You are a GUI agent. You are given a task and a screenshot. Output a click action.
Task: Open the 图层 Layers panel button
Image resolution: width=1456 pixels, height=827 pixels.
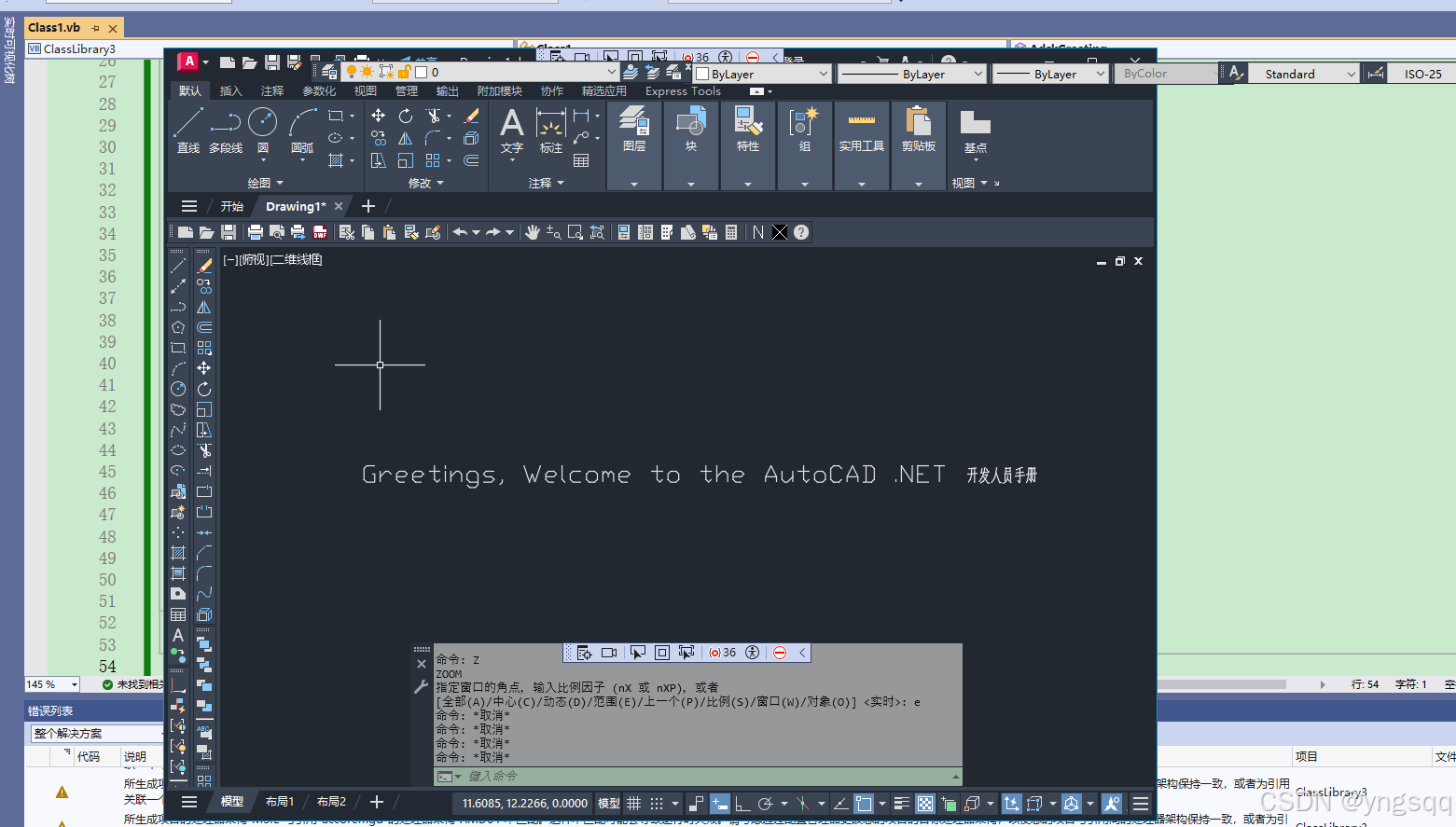click(x=634, y=145)
